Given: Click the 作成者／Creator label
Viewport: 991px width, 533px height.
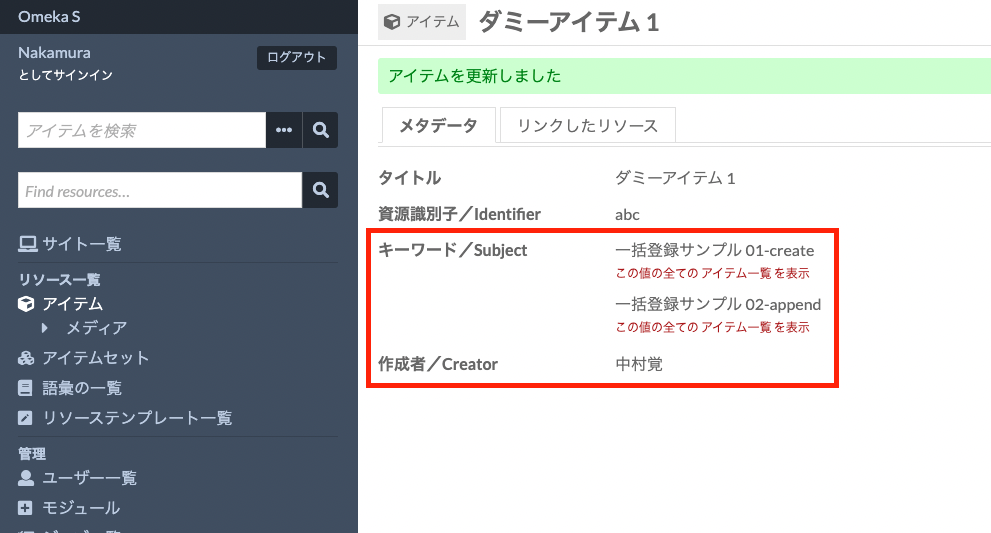Looking at the screenshot, I should click(x=438, y=364).
